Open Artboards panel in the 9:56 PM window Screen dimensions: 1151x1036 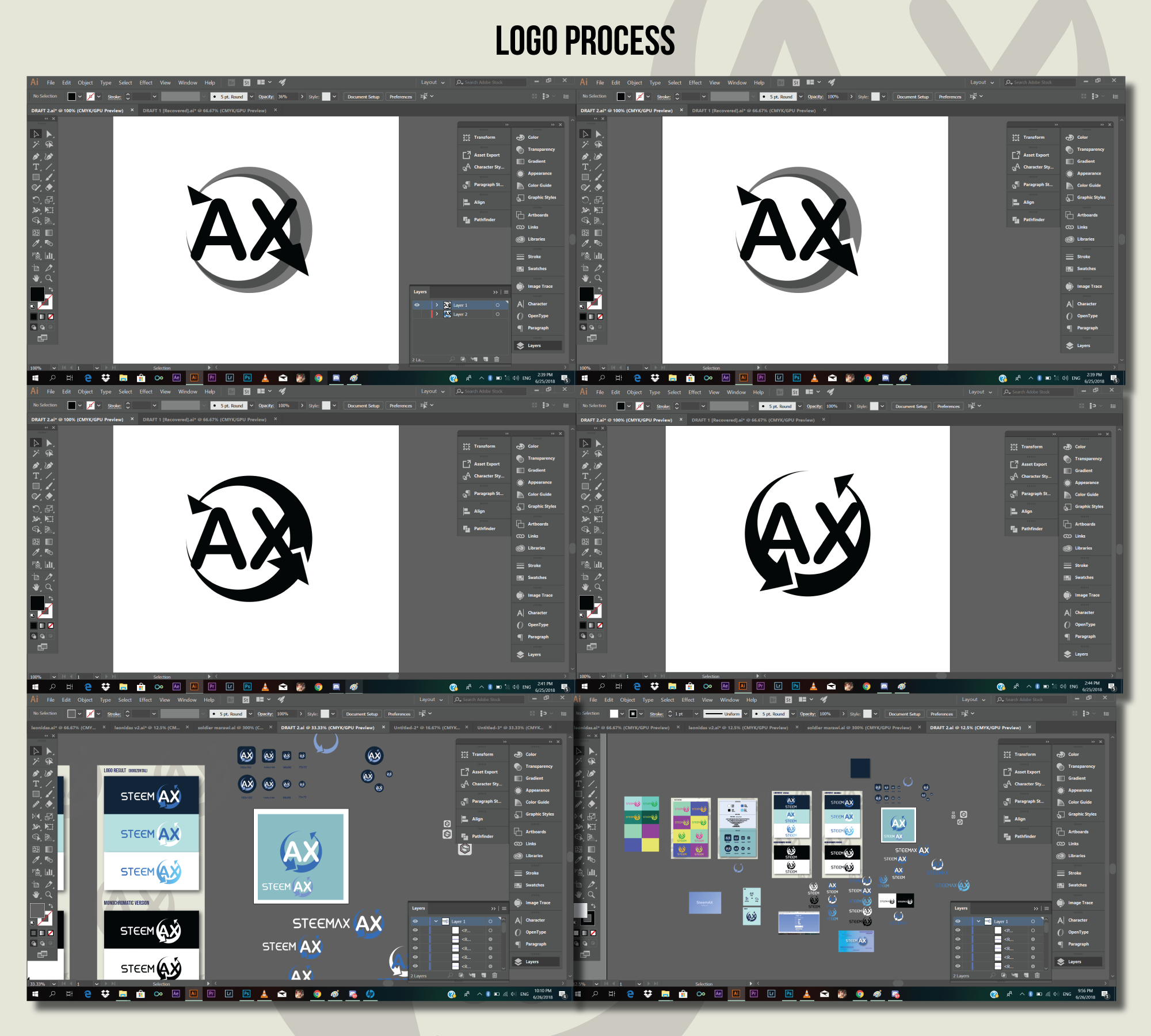[1072, 832]
